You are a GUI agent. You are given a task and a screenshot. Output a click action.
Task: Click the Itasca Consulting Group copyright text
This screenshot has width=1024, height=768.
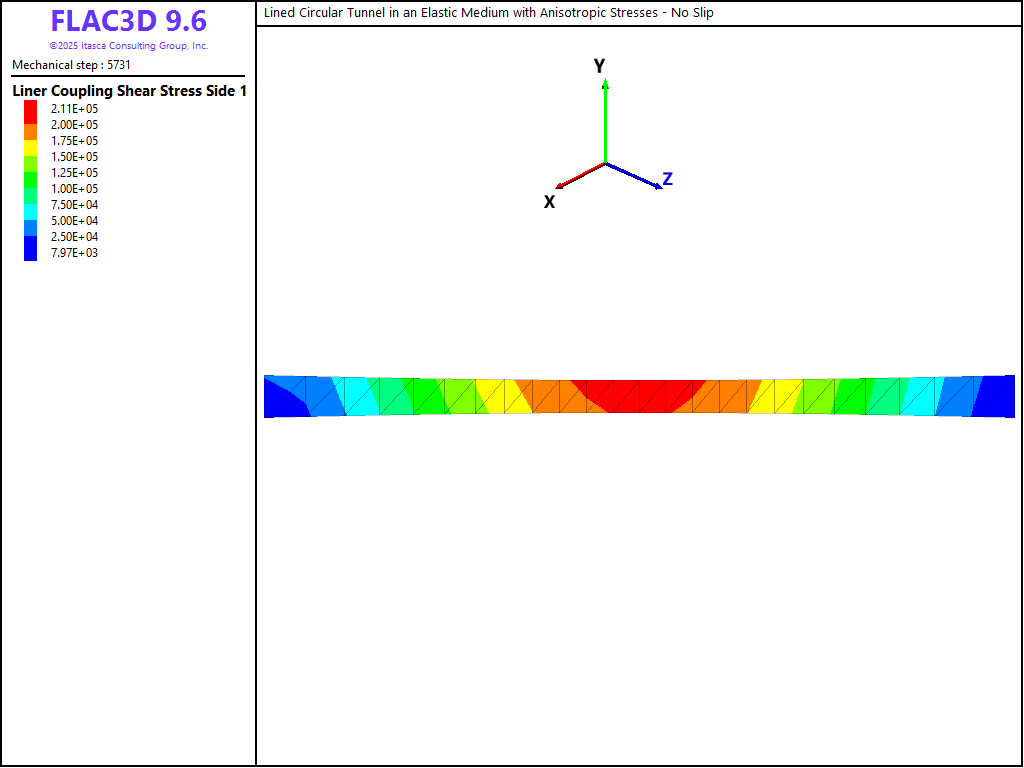(x=128, y=46)
